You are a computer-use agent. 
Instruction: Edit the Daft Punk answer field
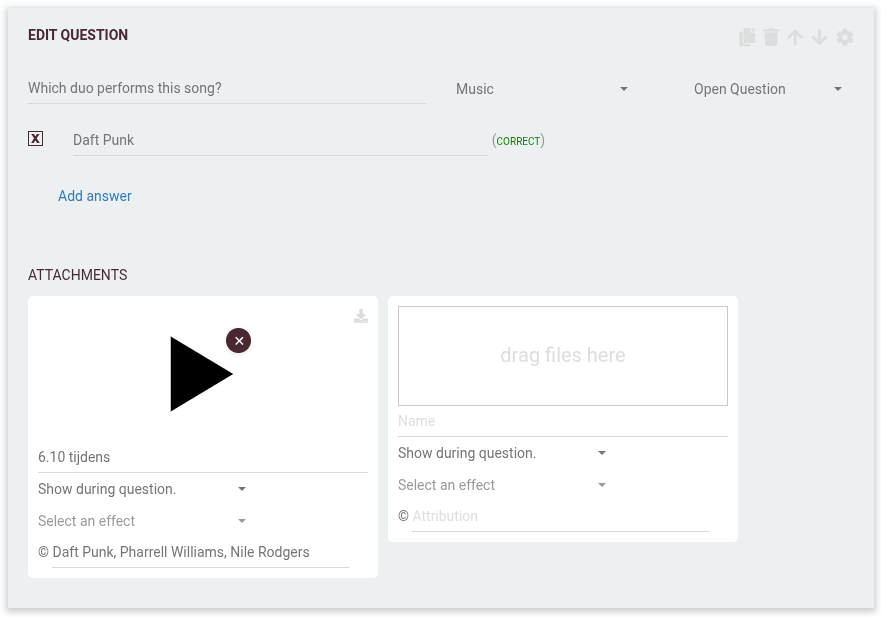279,140
